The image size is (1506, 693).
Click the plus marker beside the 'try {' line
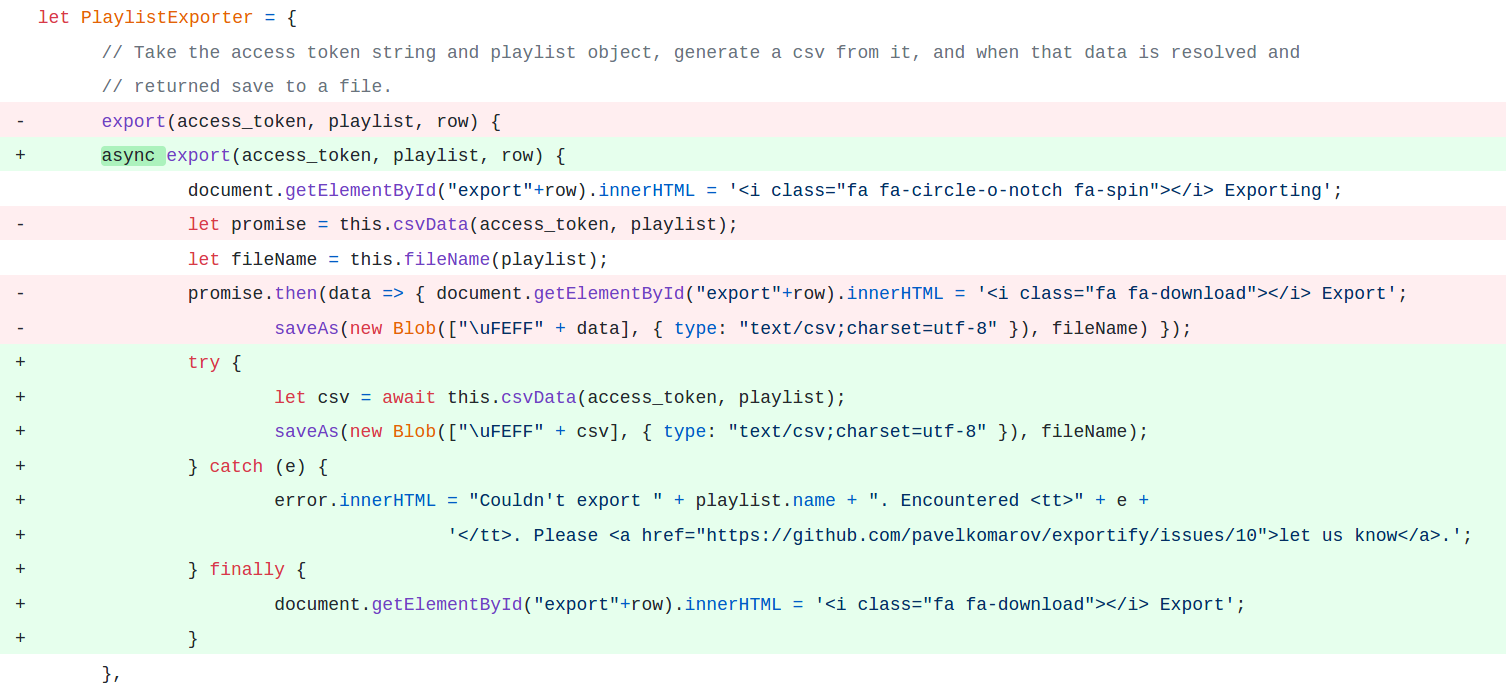[20, 362]
